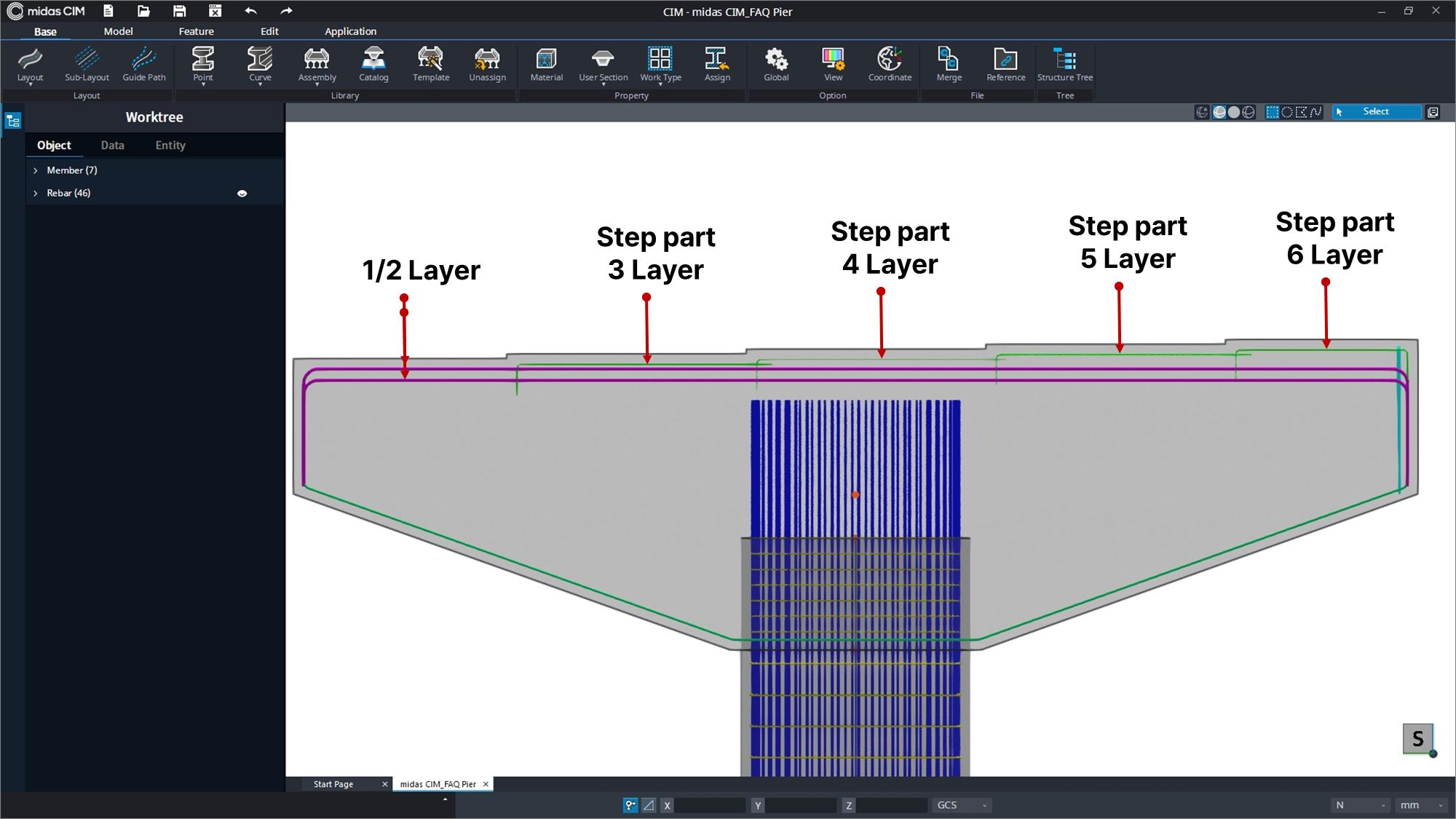Click the Worktree sidebar panel icon
Image resolution: width=1456 pixels, height=819 pixels.
click(13, 121)
